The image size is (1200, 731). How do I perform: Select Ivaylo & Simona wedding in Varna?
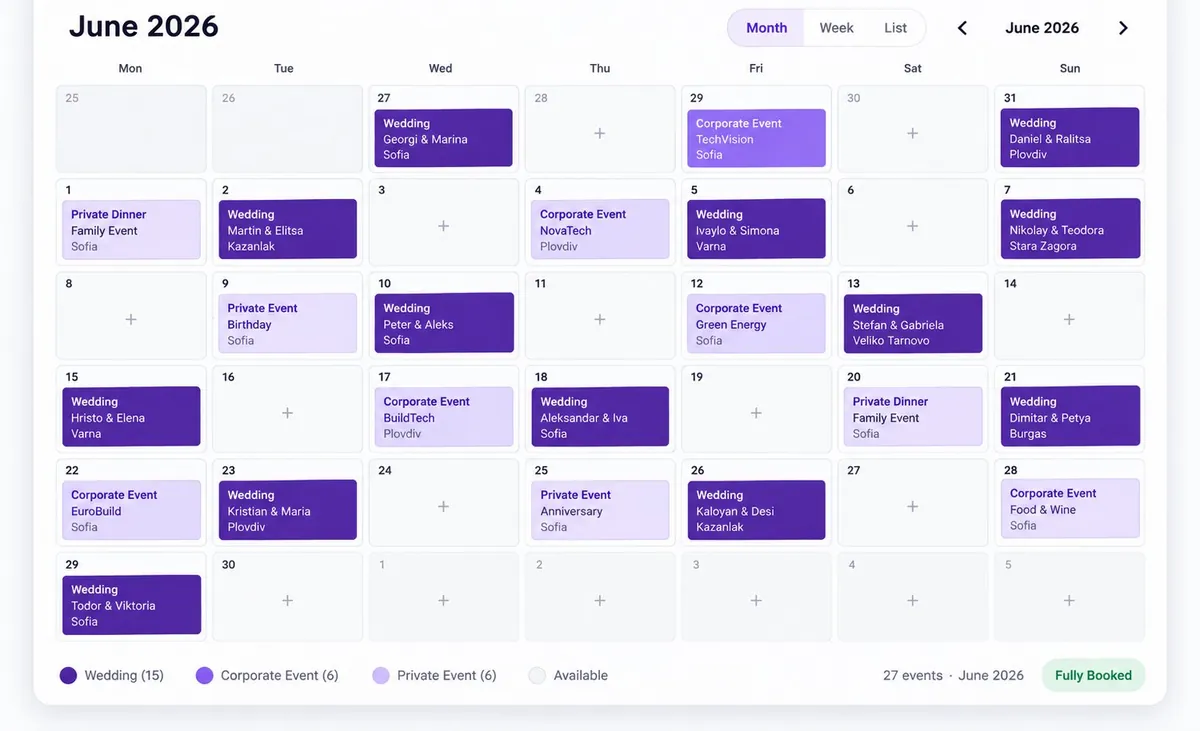(x=756, y=230)
